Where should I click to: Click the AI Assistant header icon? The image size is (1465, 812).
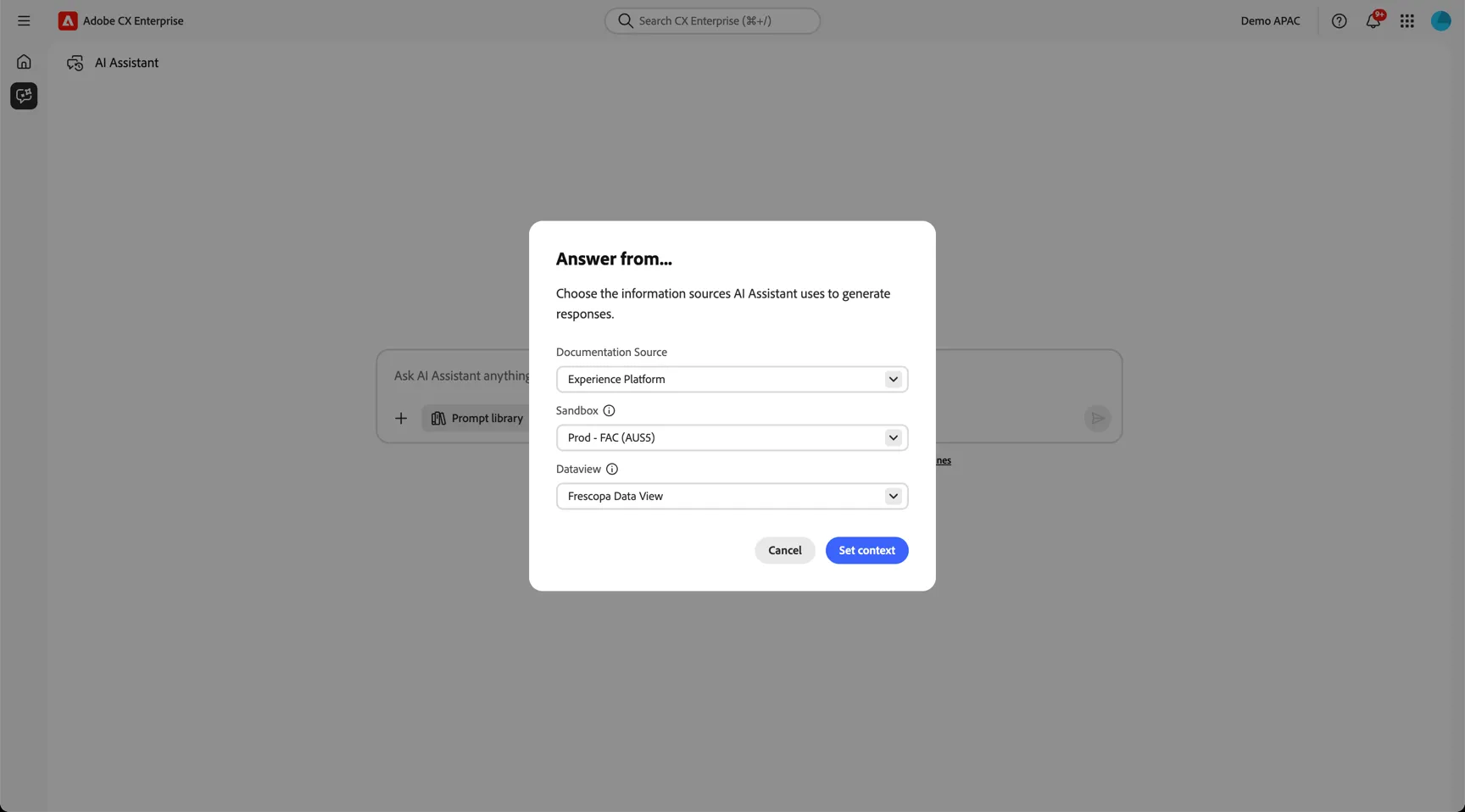tap(75, 63)
